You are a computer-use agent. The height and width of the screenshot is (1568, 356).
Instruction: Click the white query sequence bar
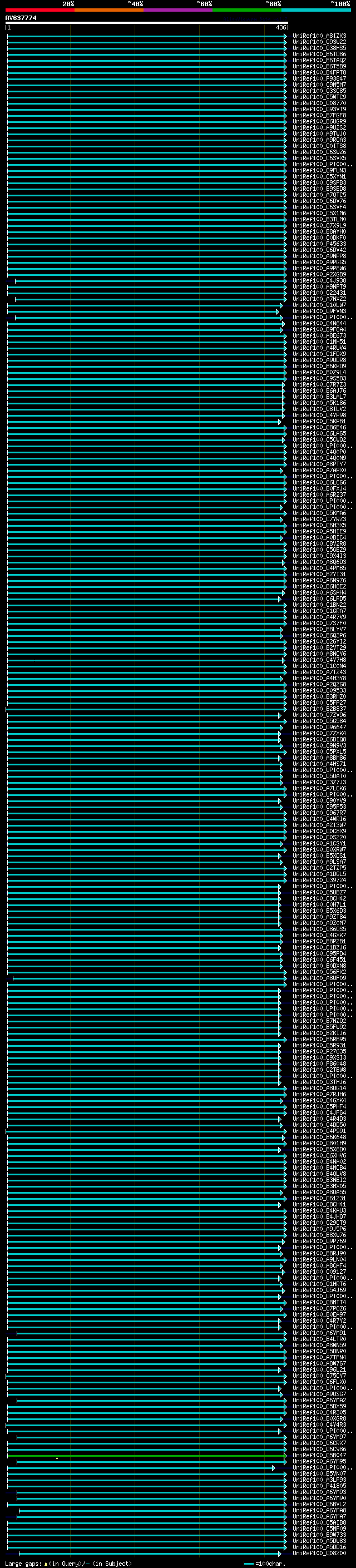pyautogui.click(x=147, y=22)
